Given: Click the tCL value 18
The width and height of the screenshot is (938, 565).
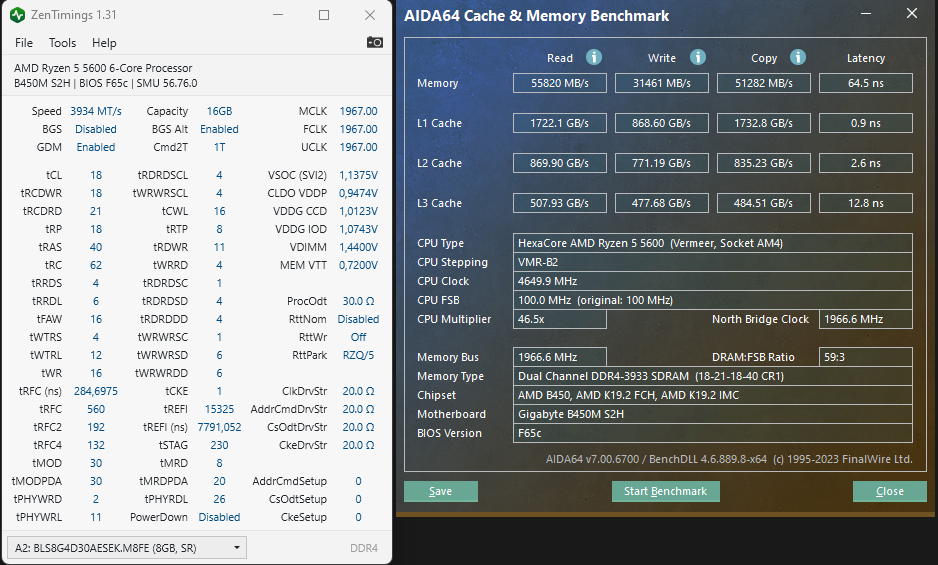Looking at the screenshot, I should [96, 175].
